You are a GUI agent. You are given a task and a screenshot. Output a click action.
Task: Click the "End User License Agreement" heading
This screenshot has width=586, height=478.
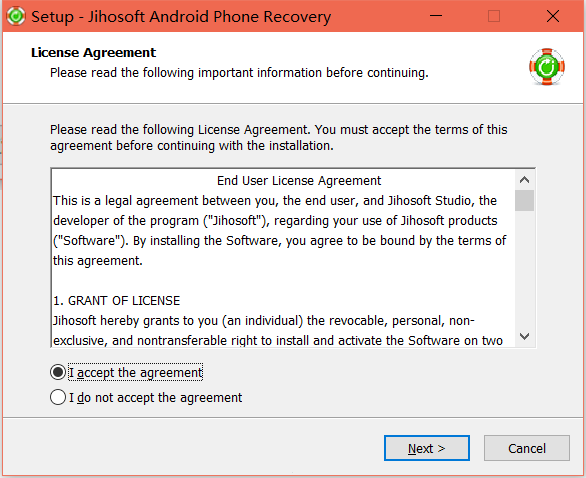pyautogui.click(x=299, y=181)
